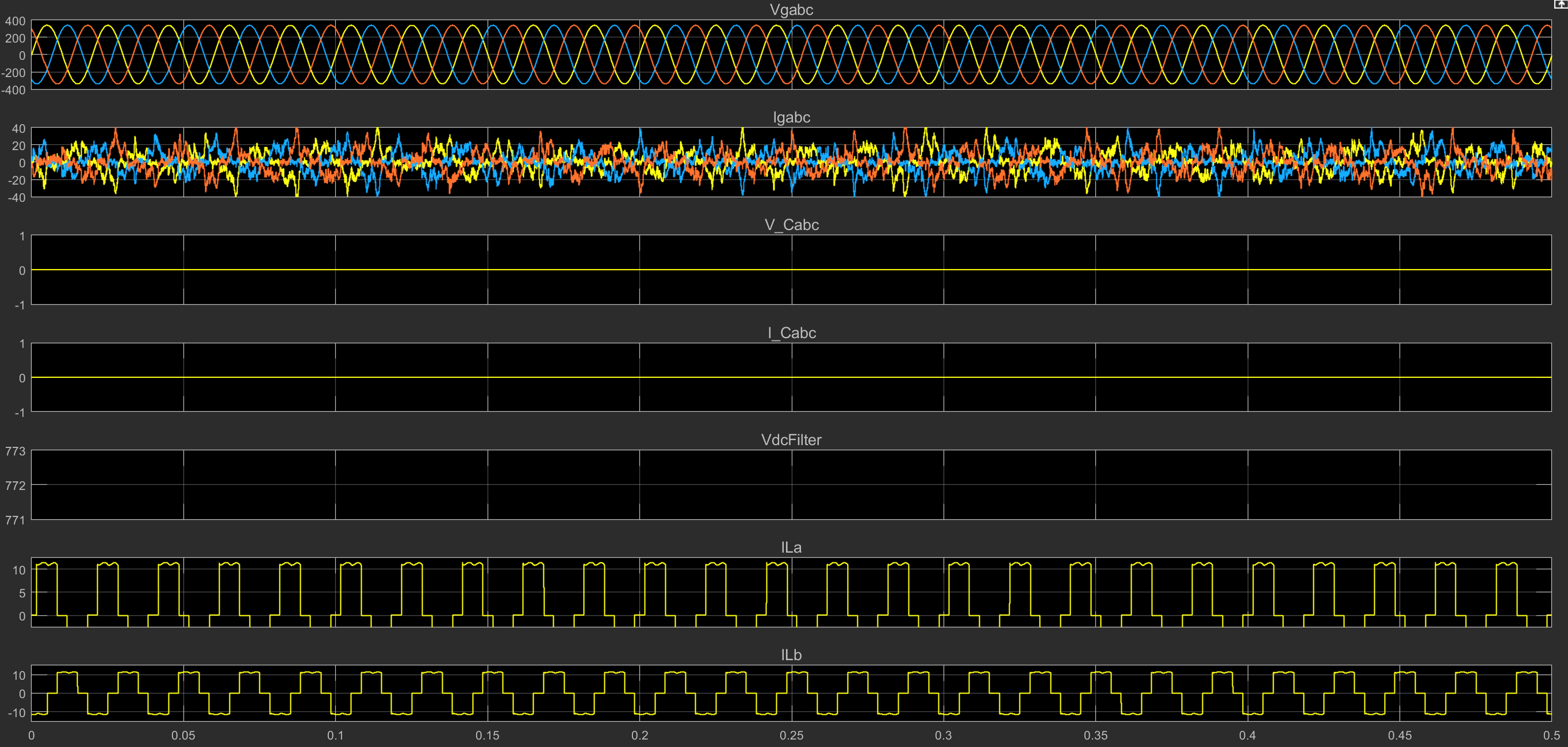
Task: Click the restore toolbar icon at top right
Action: (x=1561, y=3)
